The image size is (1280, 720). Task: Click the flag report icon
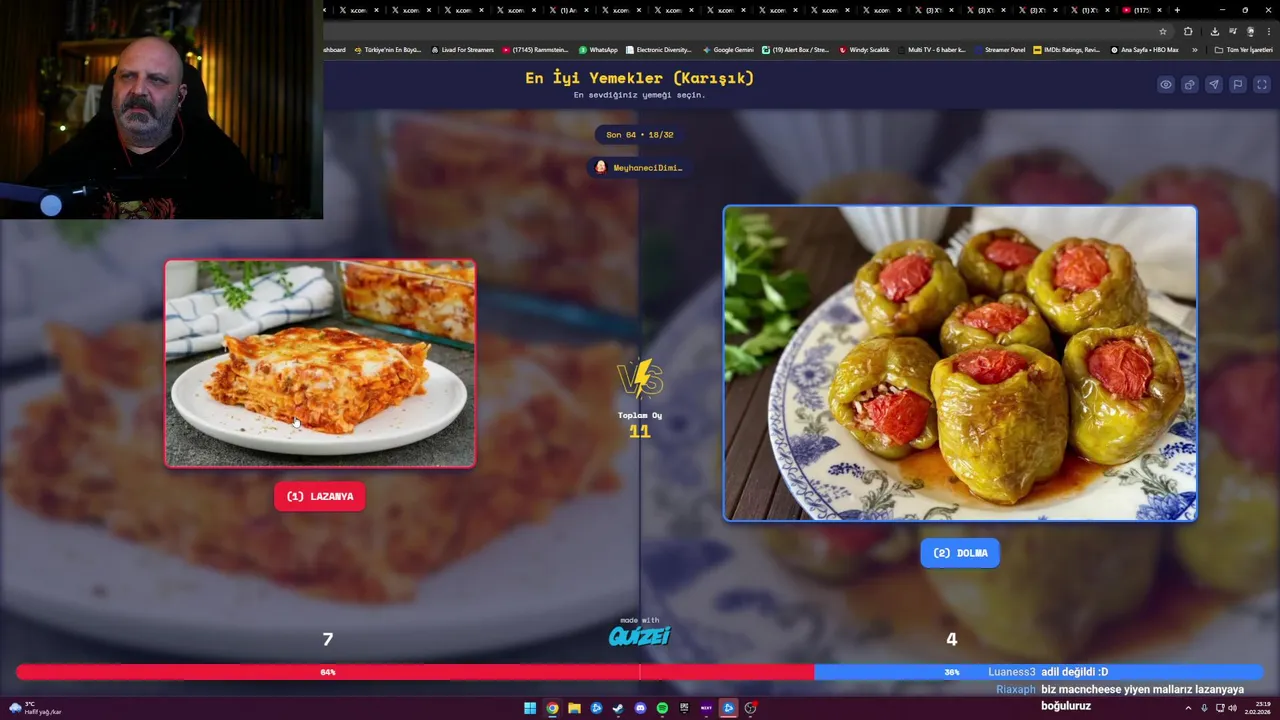1237,85
